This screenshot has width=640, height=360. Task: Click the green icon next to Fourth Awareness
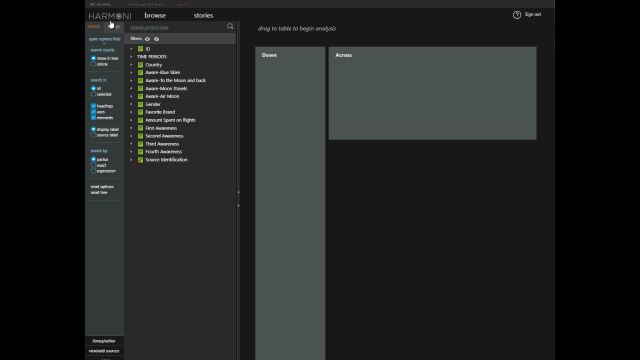[140, 152]
